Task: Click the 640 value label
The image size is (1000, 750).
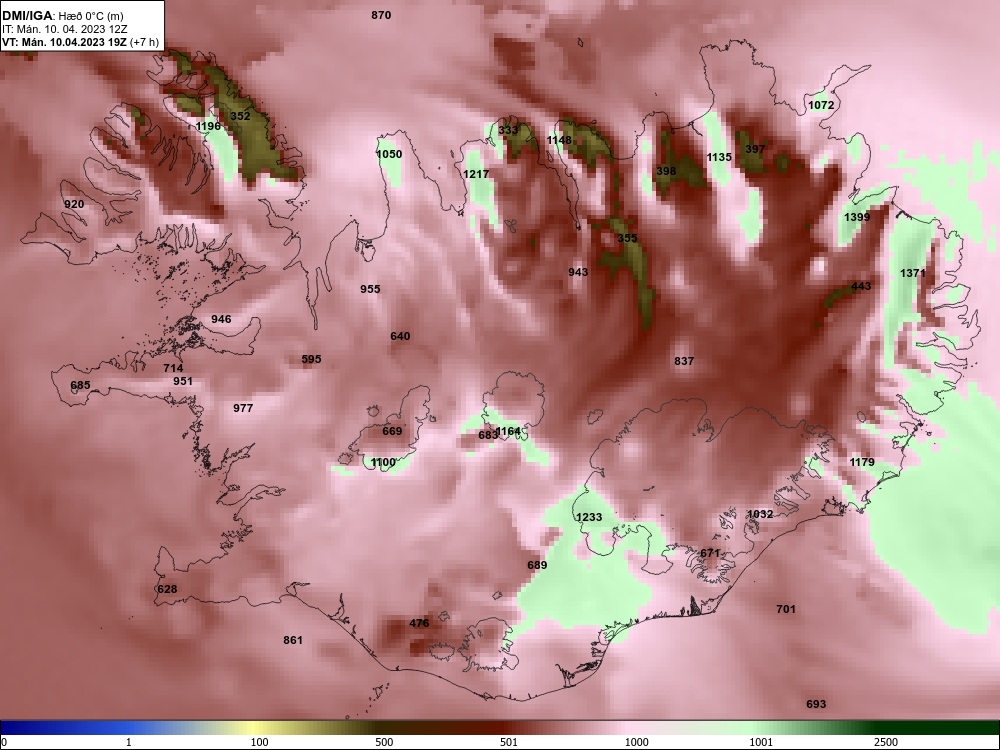Action: [400, 336]
